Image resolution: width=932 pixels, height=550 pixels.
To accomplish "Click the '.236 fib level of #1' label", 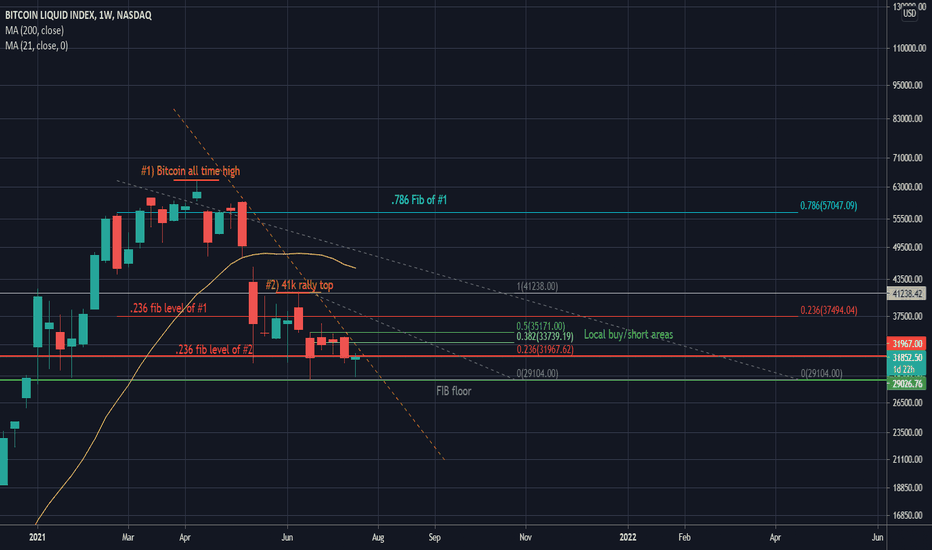I will click(x=169, y=308).
